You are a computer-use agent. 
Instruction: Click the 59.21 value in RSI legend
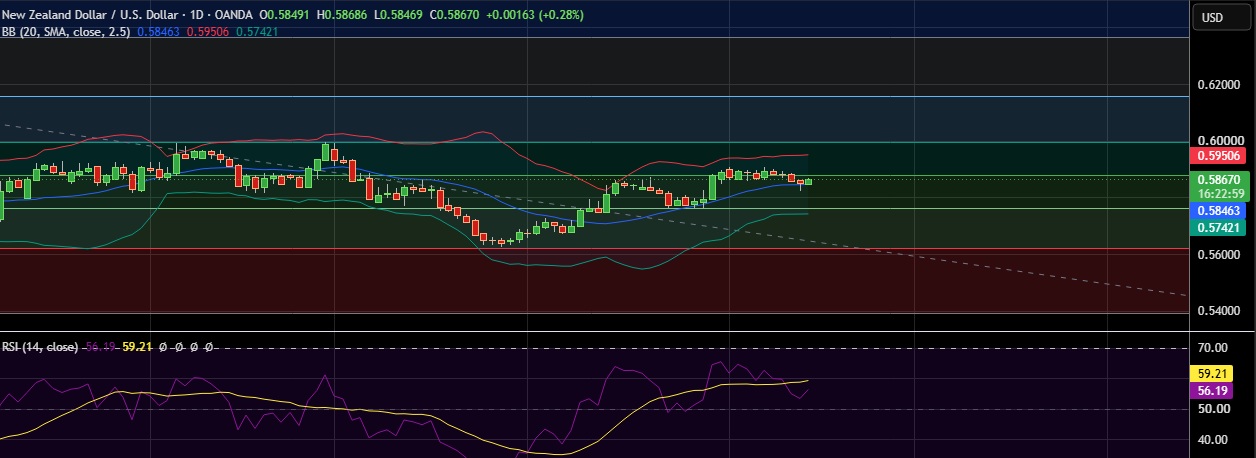tap(135, 347)
